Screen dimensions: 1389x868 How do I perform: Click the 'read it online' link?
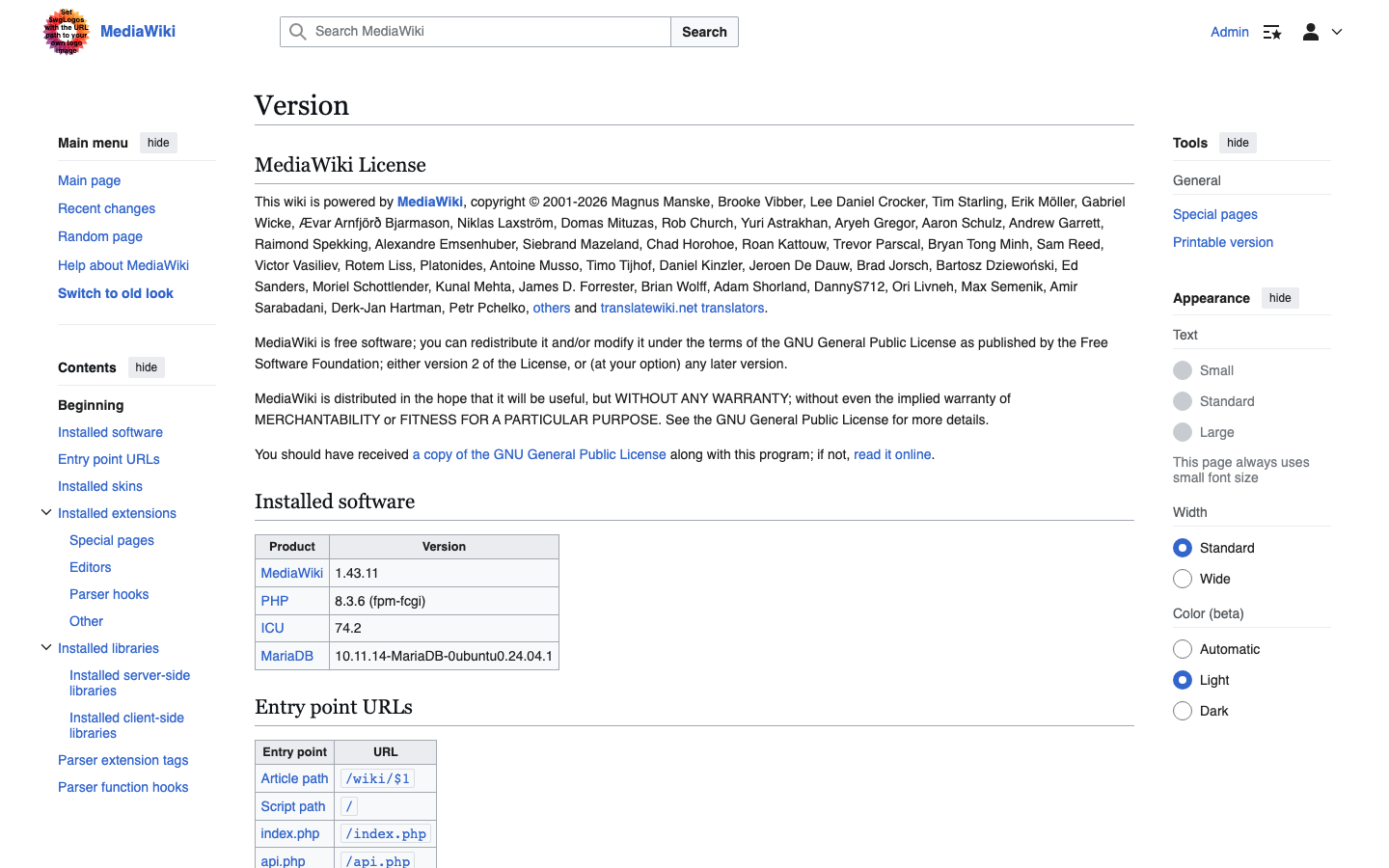[x=892, y=454]
